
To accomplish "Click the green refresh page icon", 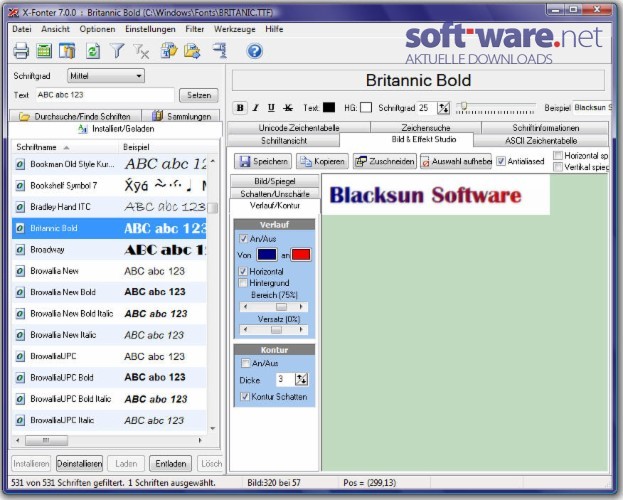I will [x=93, y=51].
